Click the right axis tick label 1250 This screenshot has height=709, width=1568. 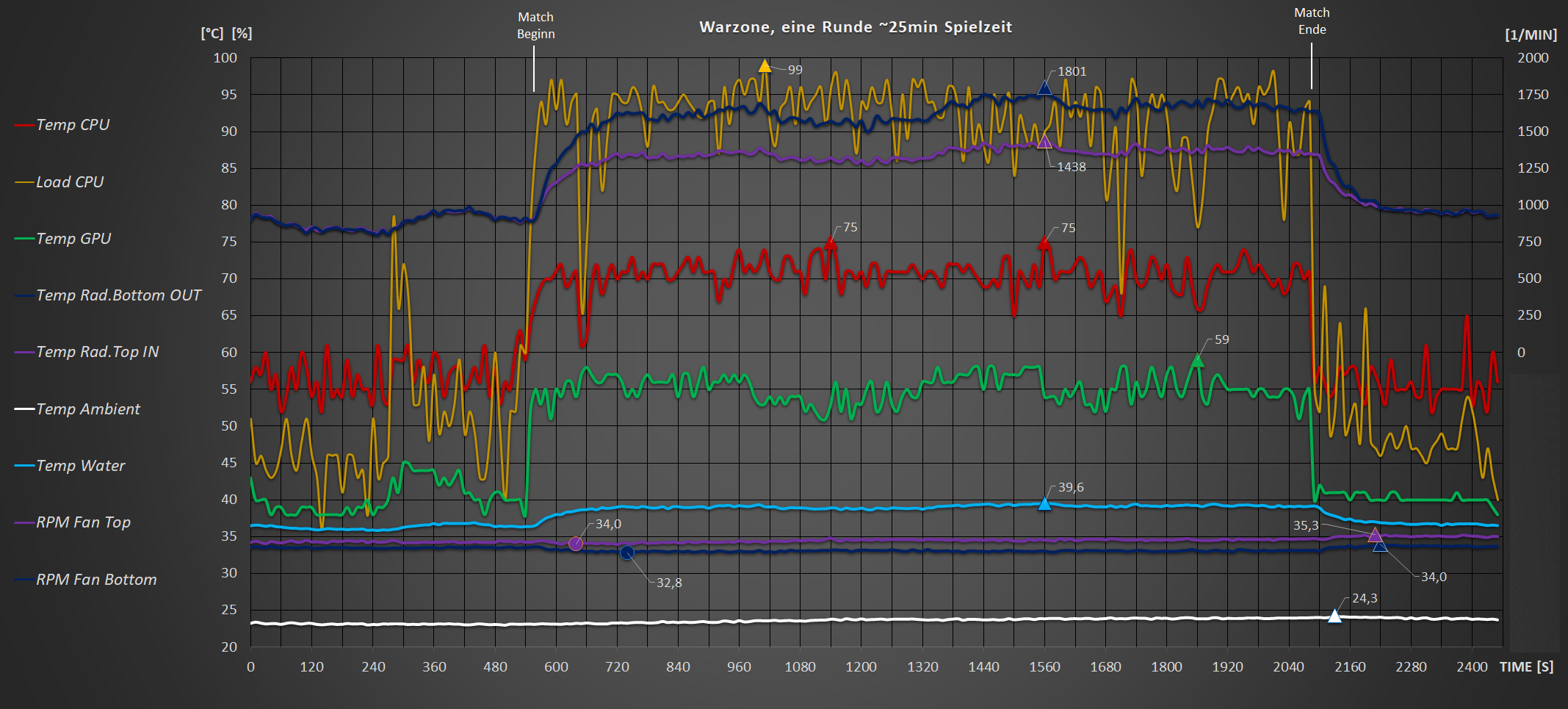(1533, 168)
